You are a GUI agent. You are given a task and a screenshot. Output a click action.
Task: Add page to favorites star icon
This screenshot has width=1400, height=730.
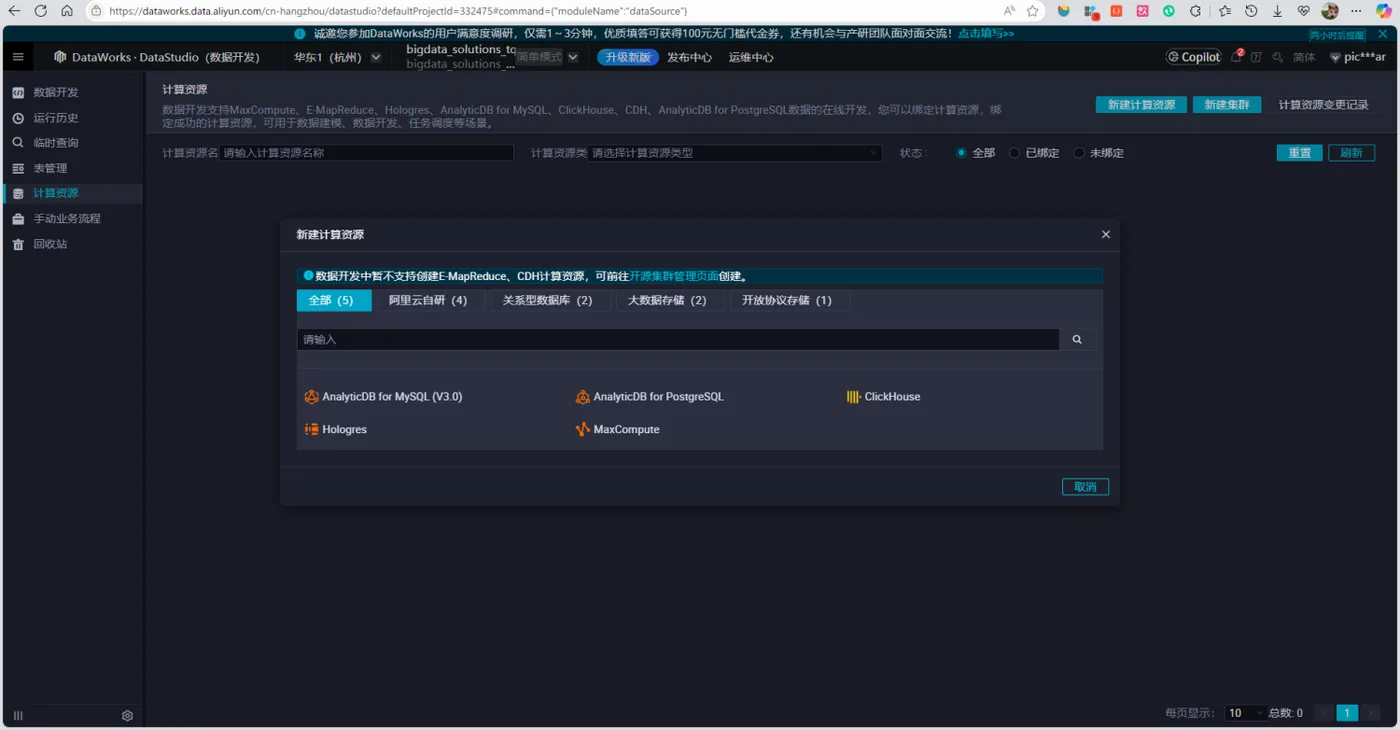[1033, 11]
